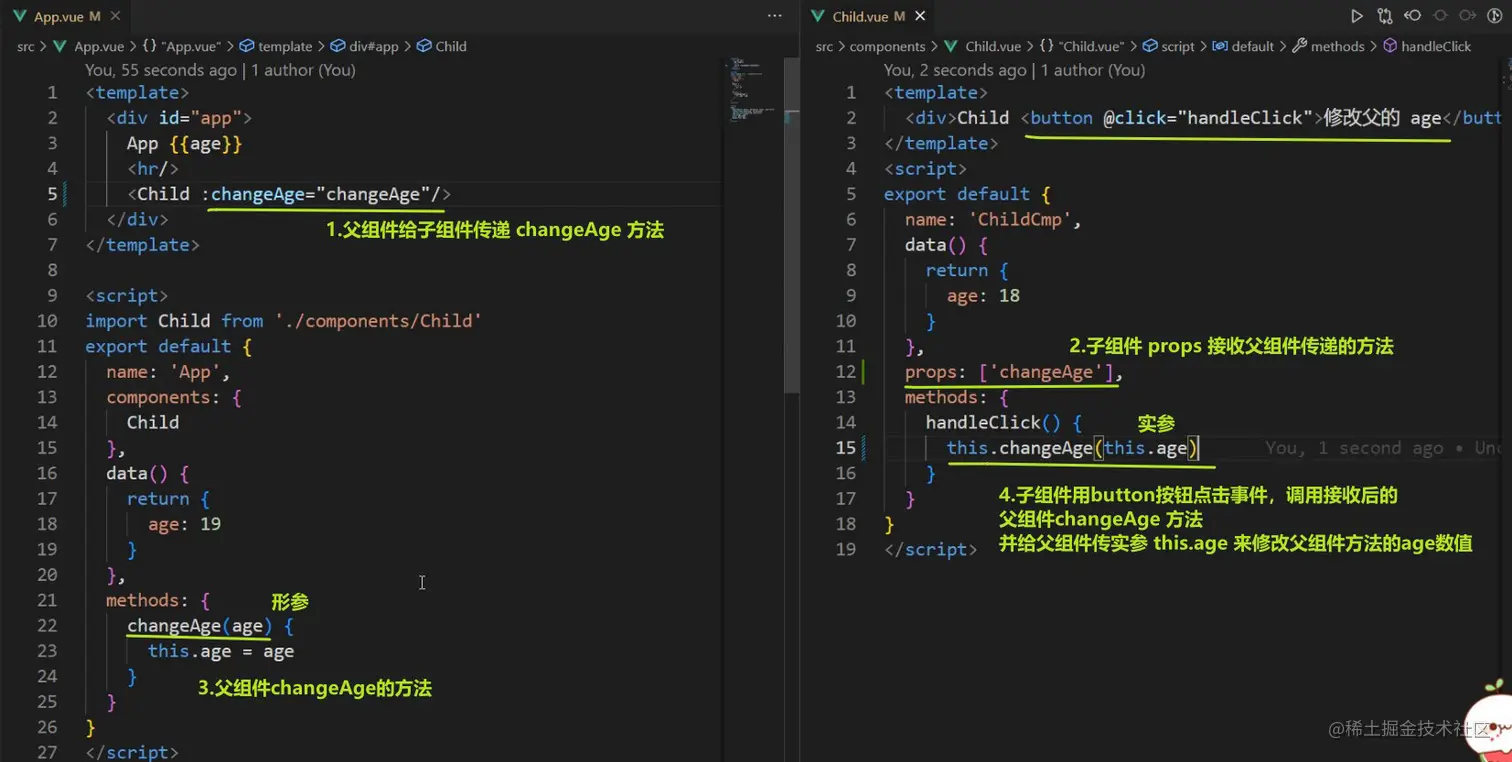Open the "You, 55 seconds ago" CodeLens link
This screenshot has height=762, width=1512.
161,70
